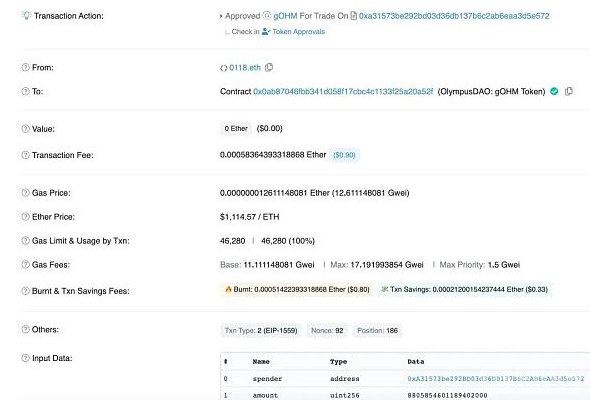This screenshot has height=400, width=590.
Task: Click the Txn Type 2 (EIP-1559) badge
Action: pyautogui.click(x=261, y=330)
